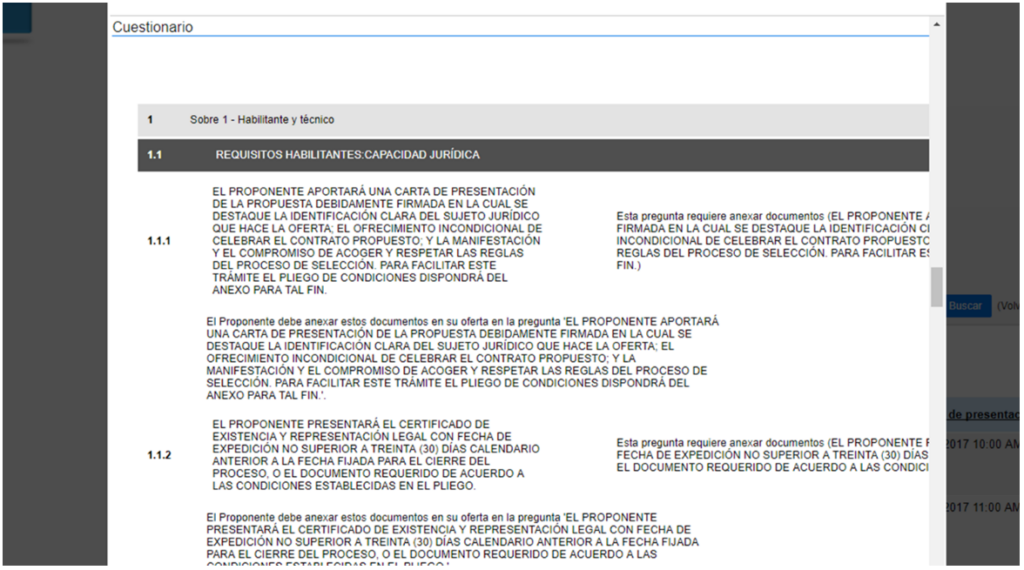Viewport: 1024px width, 570px height.
Task: Click the instruction paragraph below question 1.1.1
Action: point(462,358)
